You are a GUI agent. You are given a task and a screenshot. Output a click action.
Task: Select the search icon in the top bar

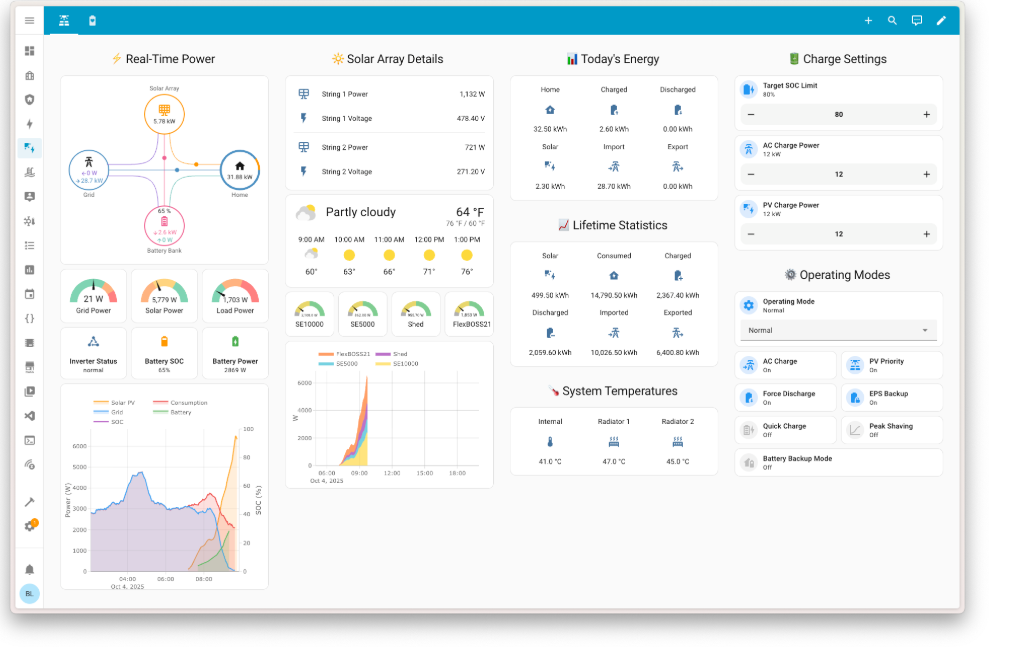tap(891, 20)
